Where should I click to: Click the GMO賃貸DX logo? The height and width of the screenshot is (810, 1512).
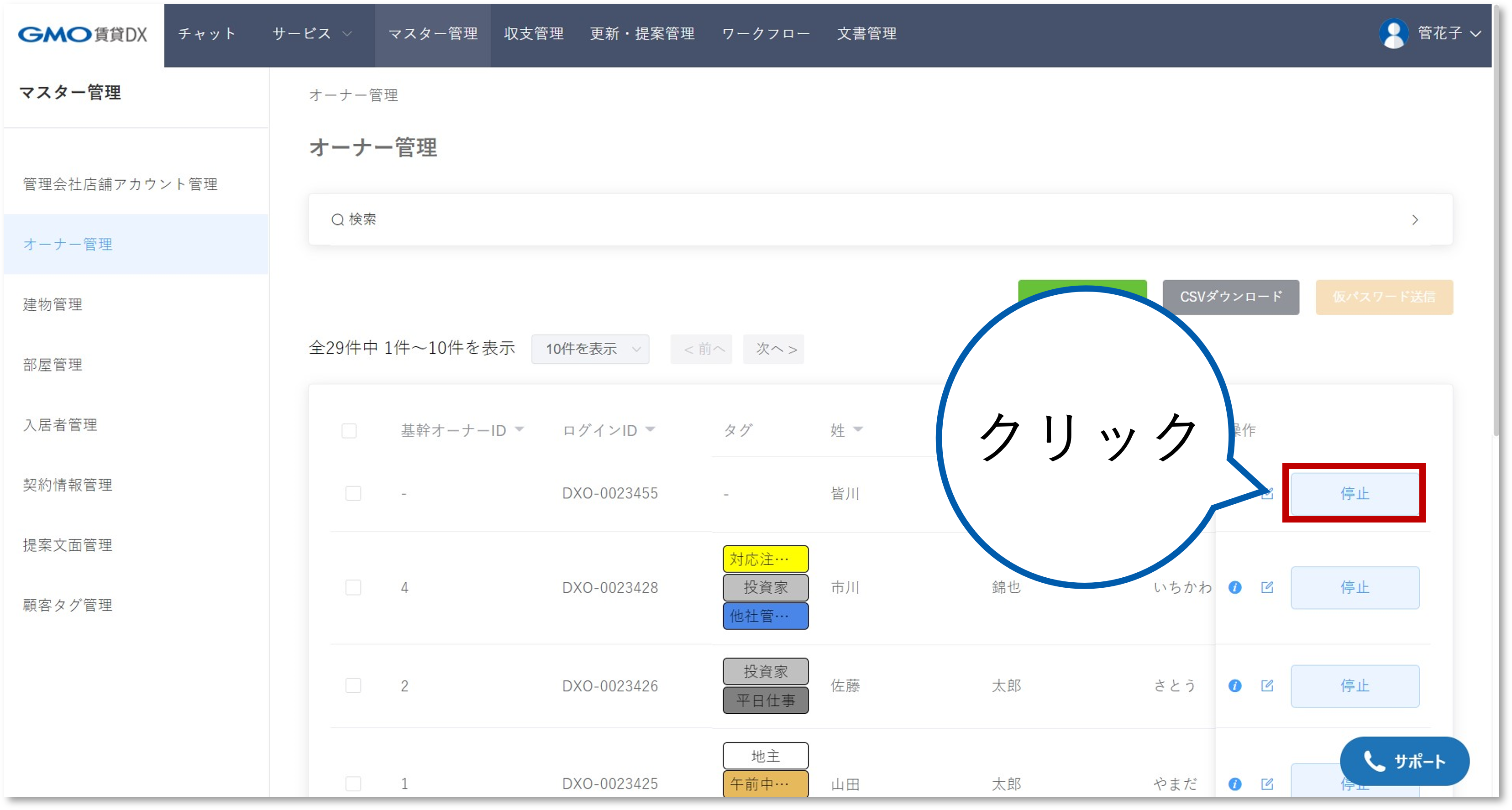pyautogui.click(x=83, y=35)
